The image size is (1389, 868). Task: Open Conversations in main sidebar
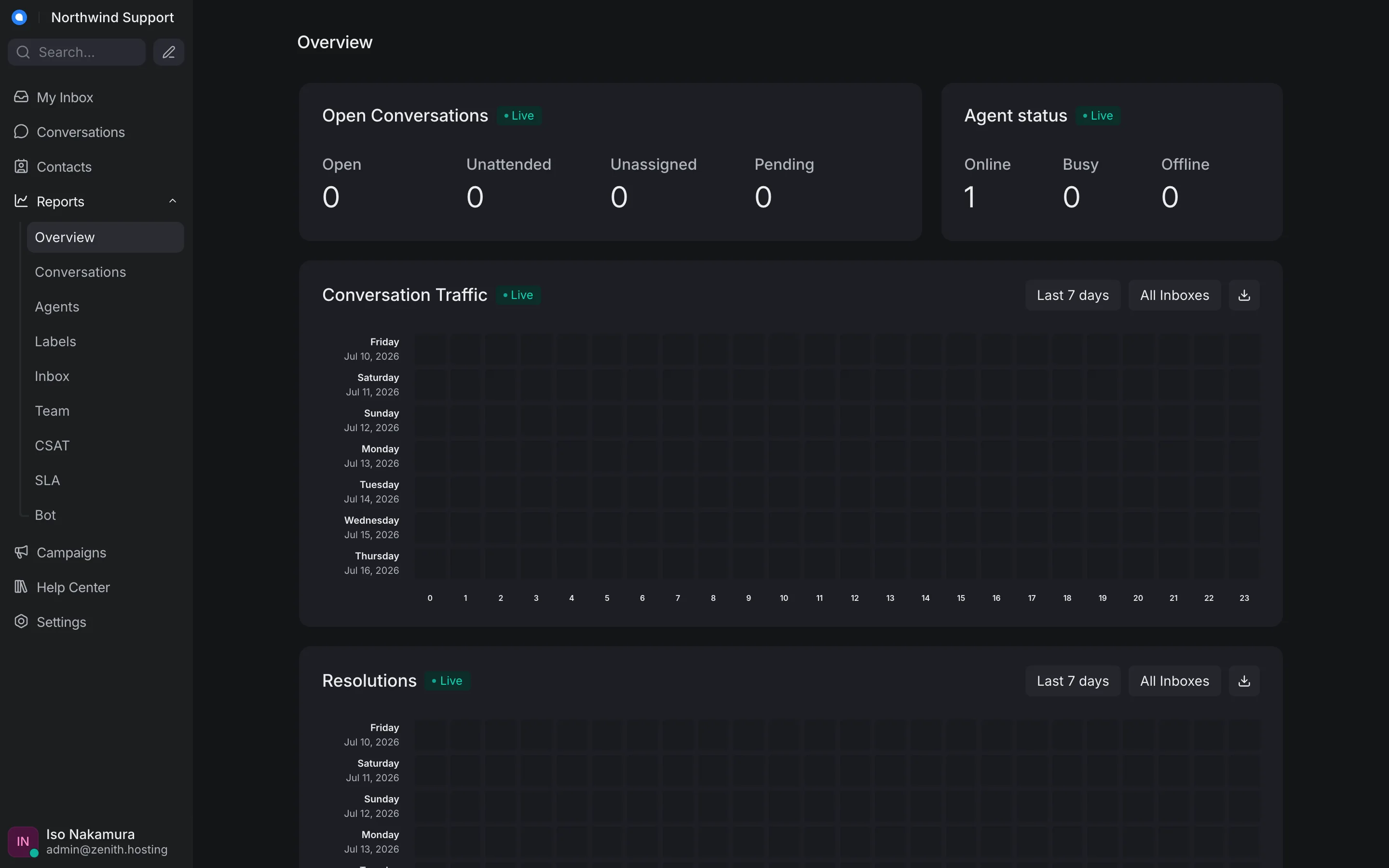96,132
